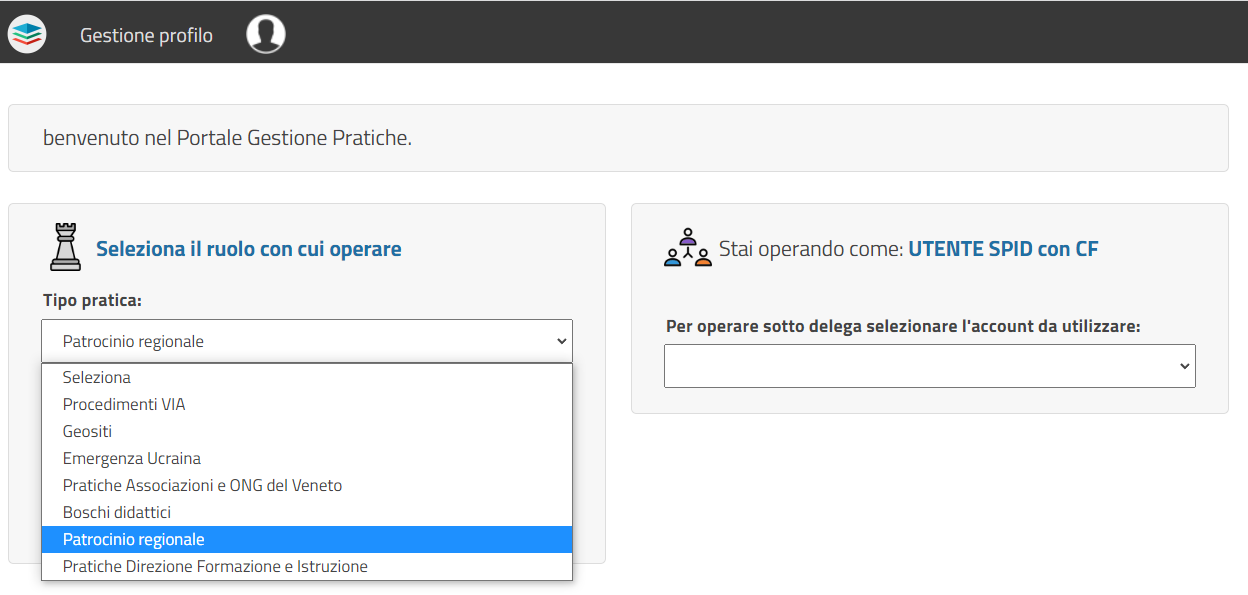Pick the Geositi option

tap(88, 432)
